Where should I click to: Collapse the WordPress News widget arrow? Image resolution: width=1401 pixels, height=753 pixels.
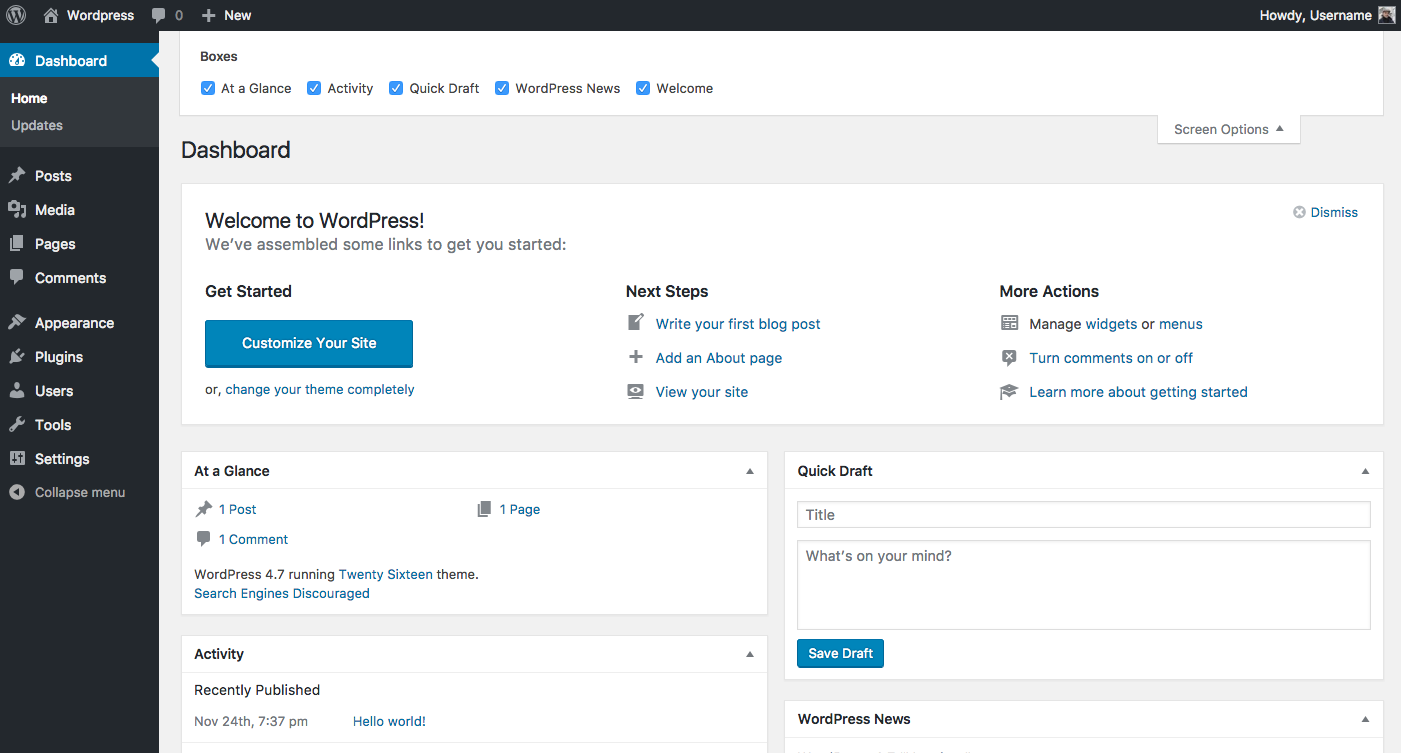click(1366, 719)
